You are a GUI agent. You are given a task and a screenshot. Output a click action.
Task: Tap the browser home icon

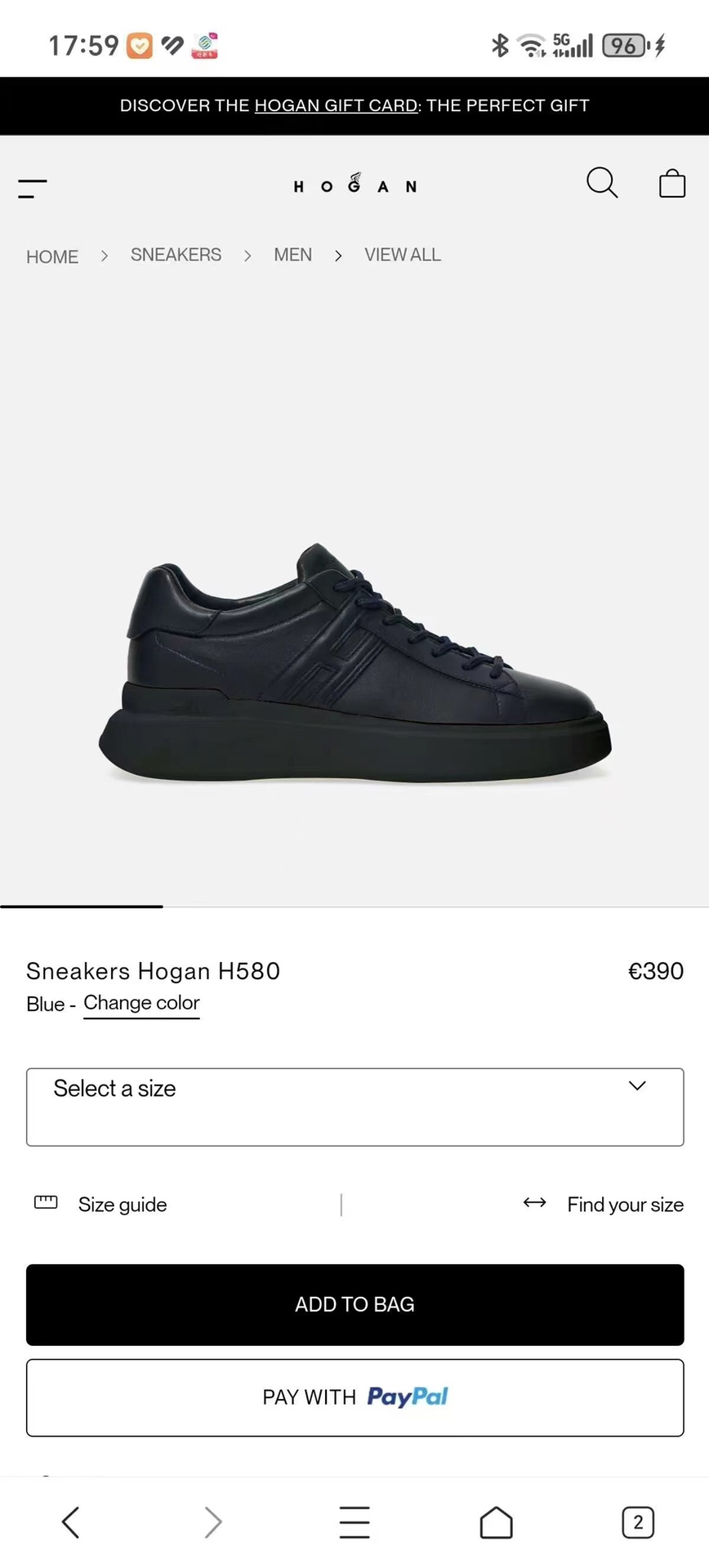click(x=496, y=1522)
